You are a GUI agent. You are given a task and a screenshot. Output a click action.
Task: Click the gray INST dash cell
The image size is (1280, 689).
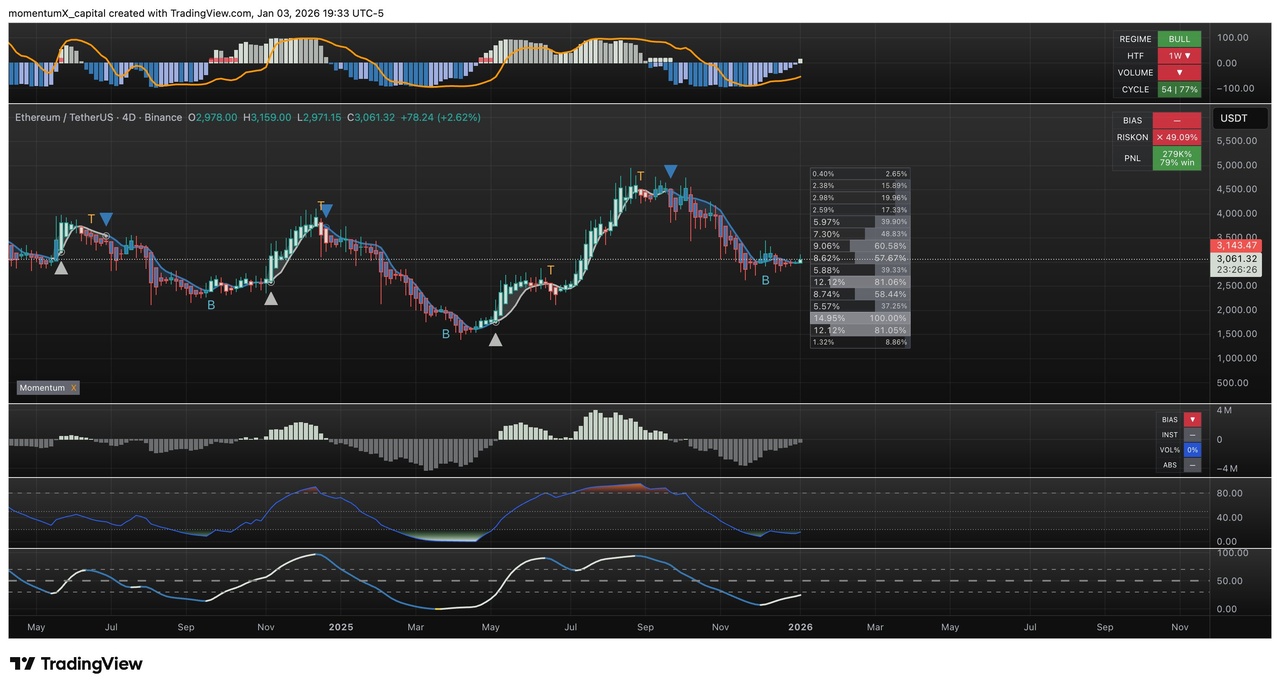(x=1192, y=435)
